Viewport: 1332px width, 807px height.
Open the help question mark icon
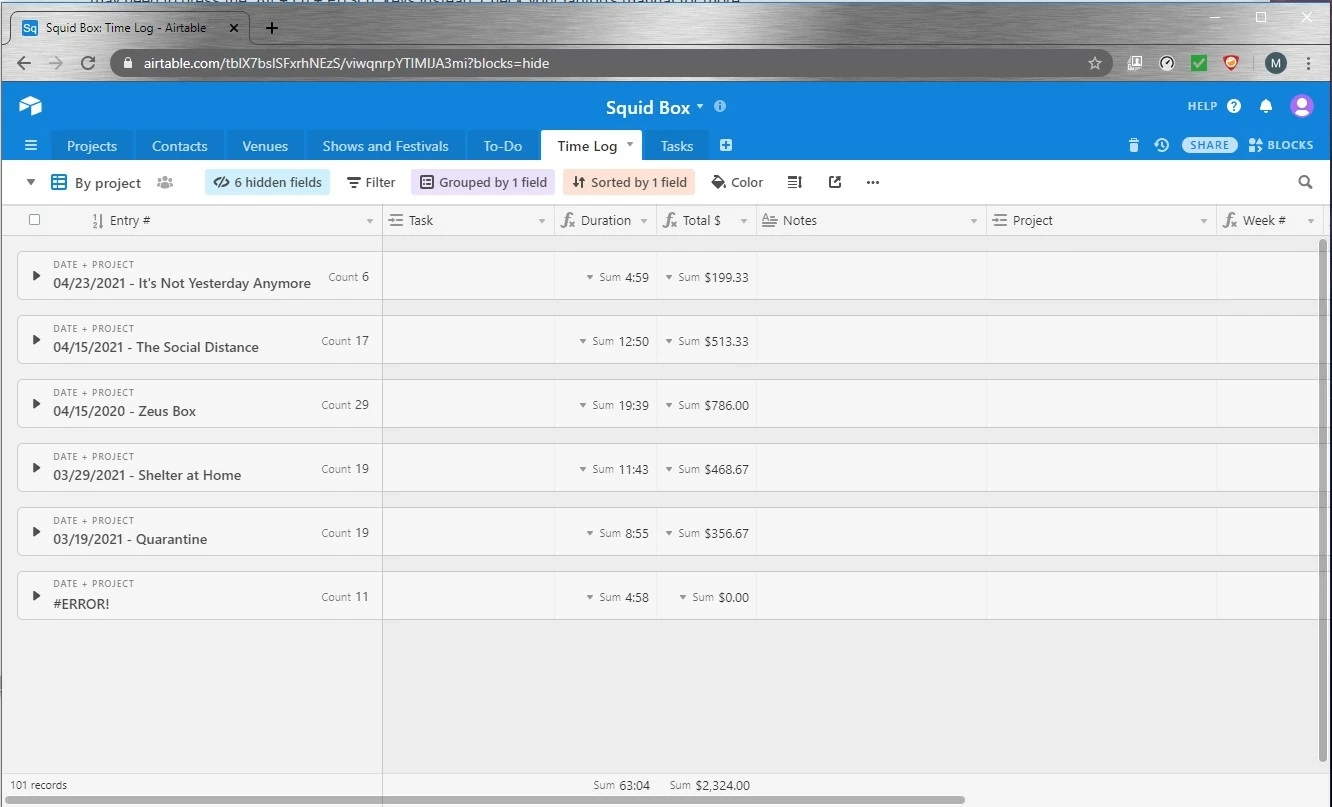click(1234, 106)
